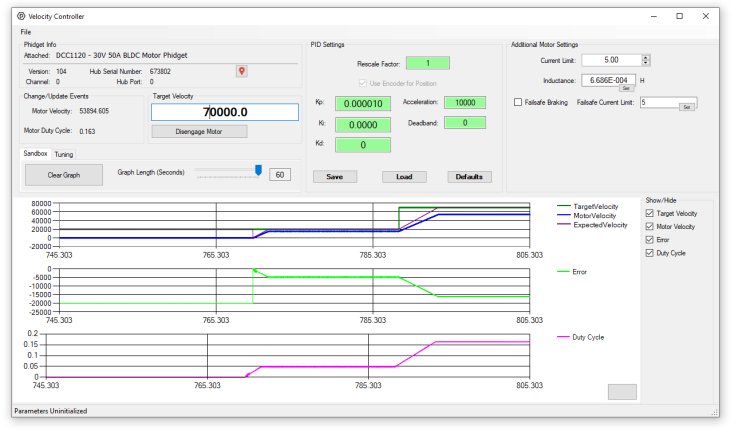Maximize the Velocity Controller window
Image resolution: width=750 pixels, height=446 pixels.
coord(680,16)
